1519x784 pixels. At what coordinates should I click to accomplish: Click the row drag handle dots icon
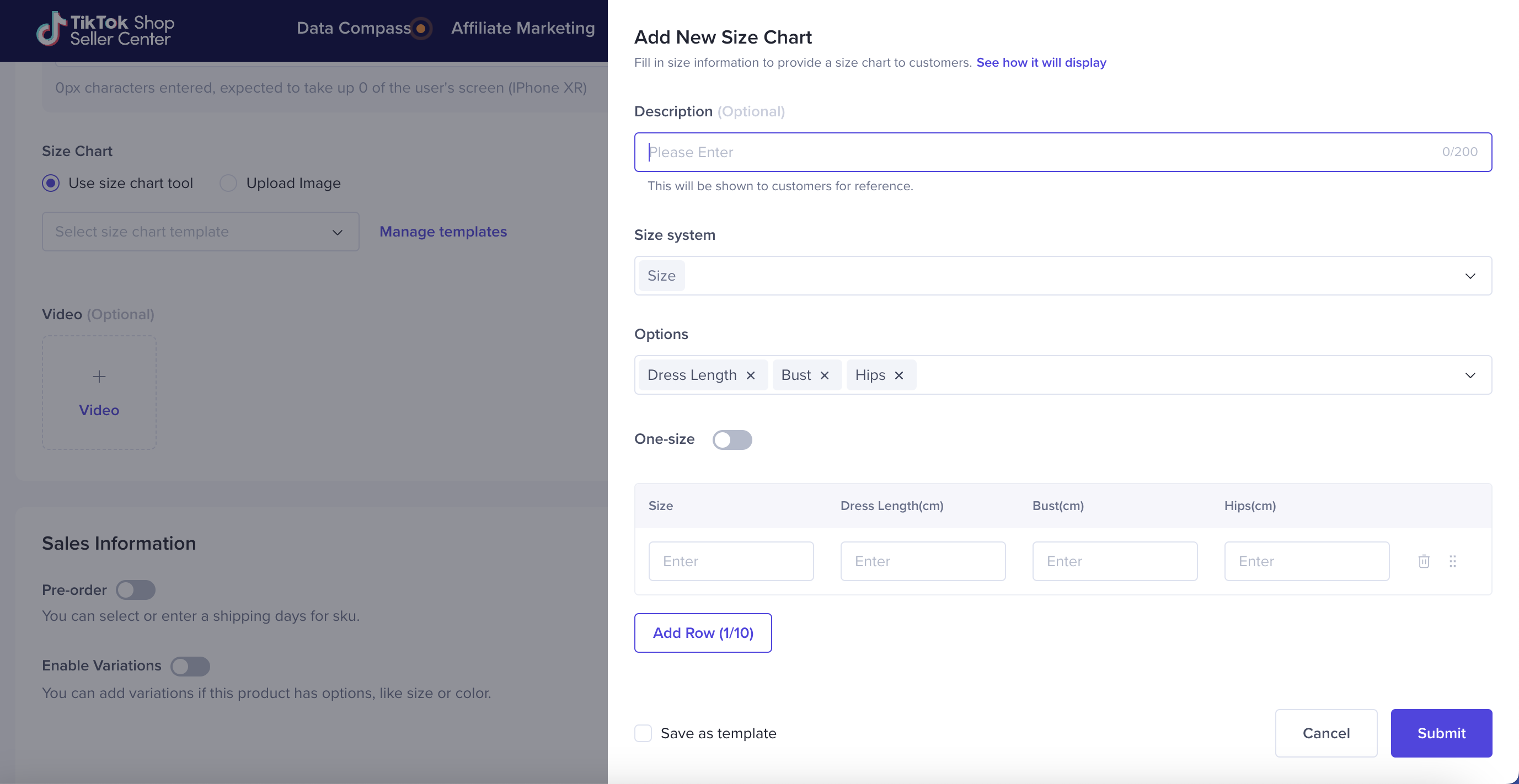(x=1452, y=561)
